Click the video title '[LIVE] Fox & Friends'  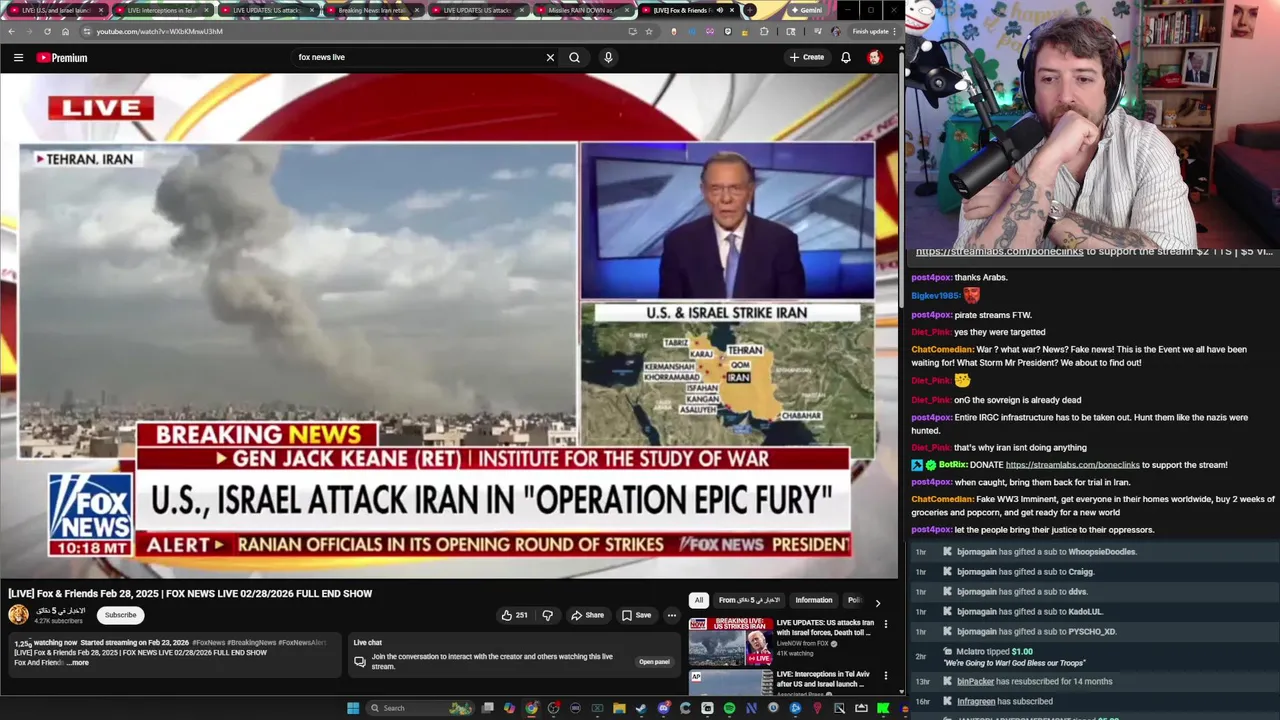pyautogui.click(x=190, y=594)
